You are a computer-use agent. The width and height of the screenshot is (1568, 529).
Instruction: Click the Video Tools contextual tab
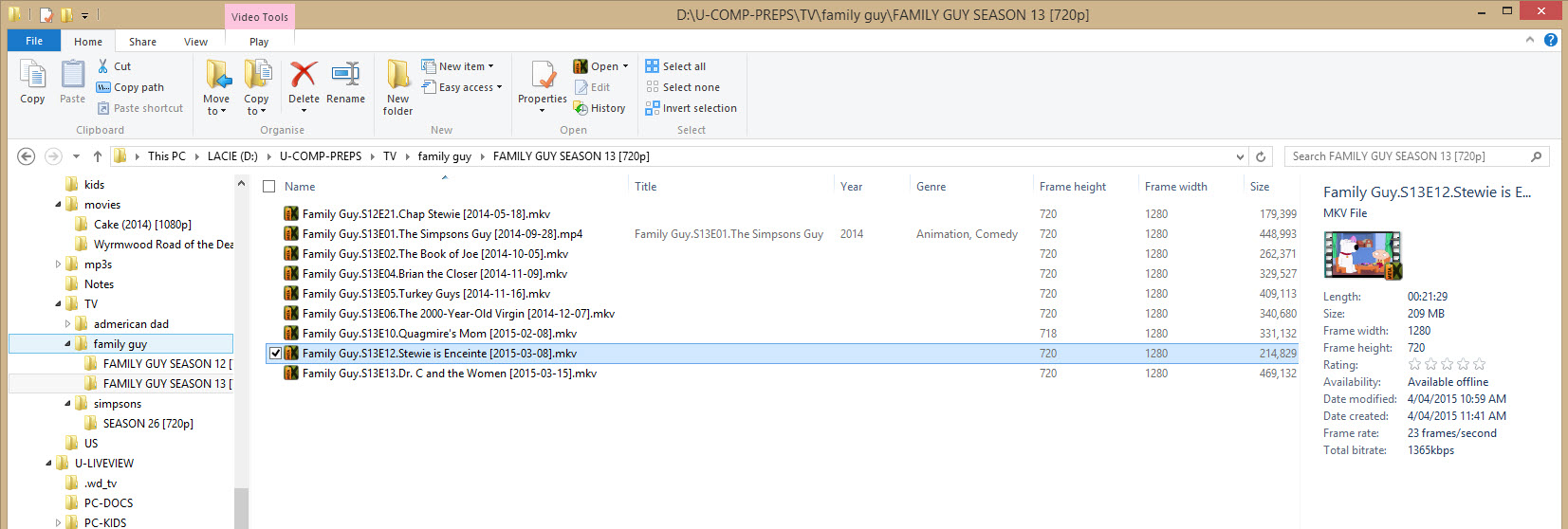click(x=259, y=16)
